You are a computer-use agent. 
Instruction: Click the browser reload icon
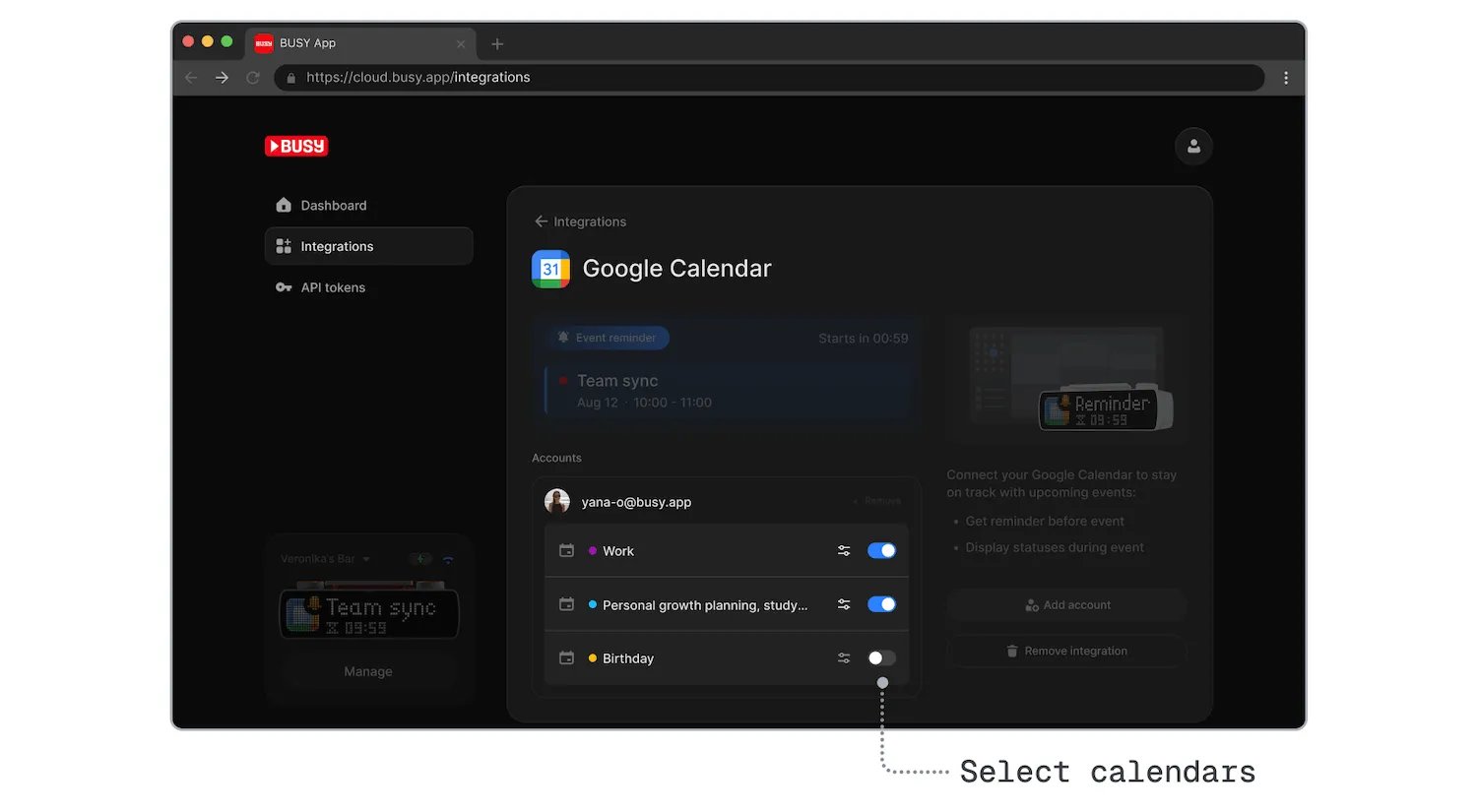coord(253,78)
